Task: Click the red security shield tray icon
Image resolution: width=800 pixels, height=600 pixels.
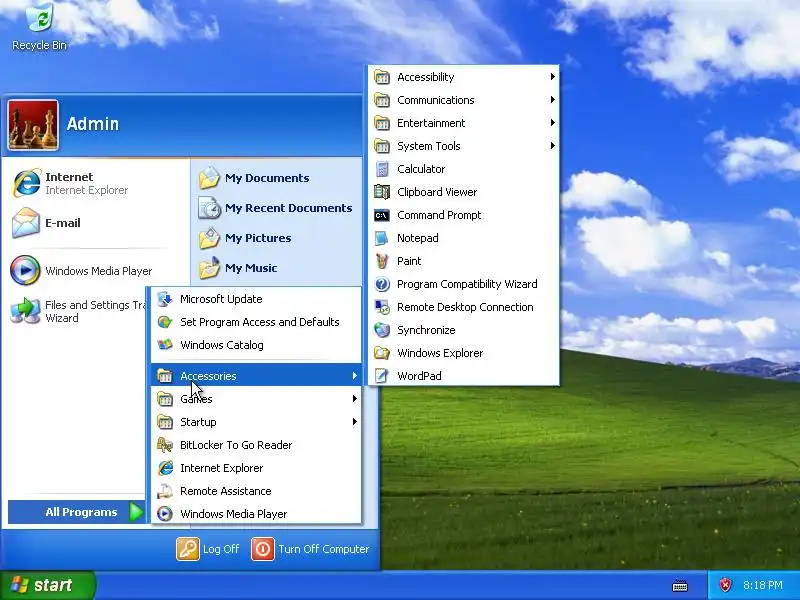Action: 725,585
